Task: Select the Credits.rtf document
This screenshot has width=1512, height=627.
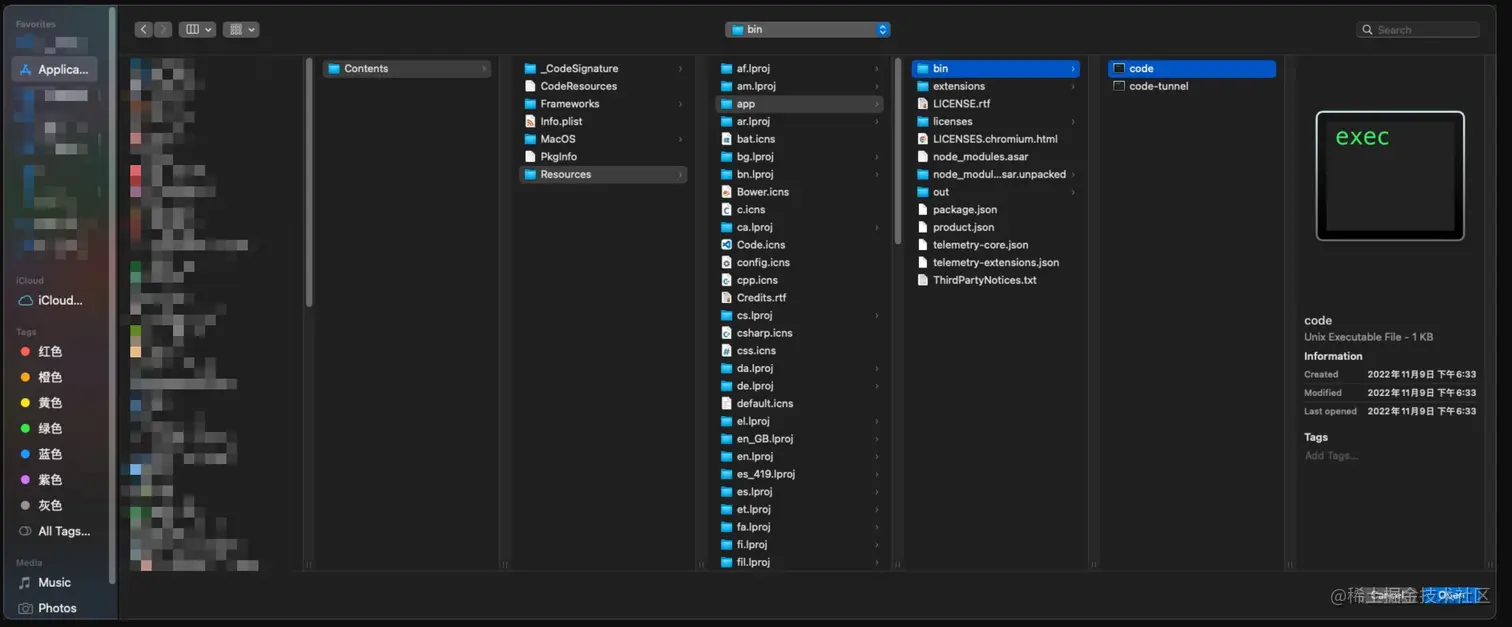Action: click(x=800, y=298)
